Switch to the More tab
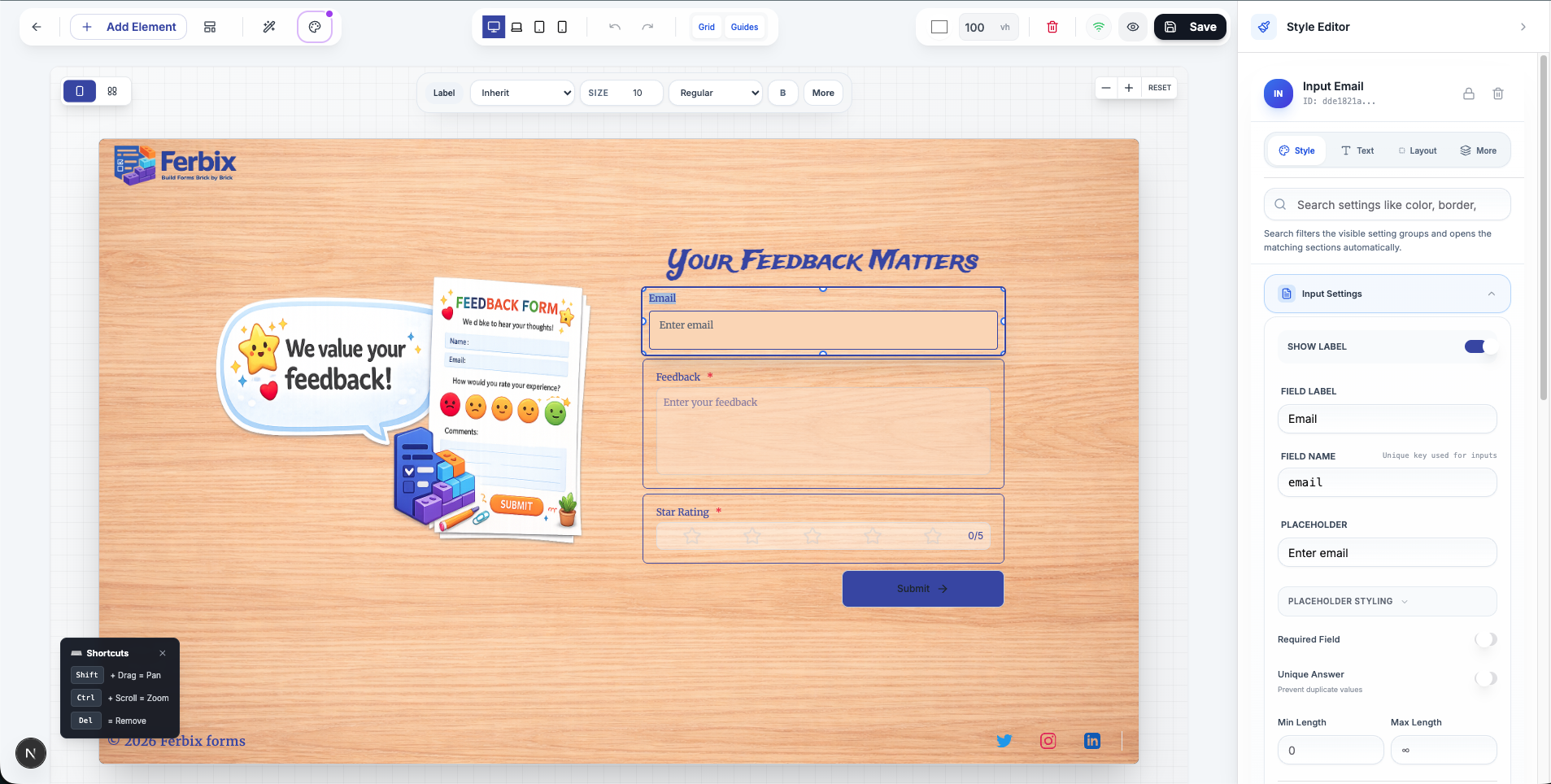Viewport: 1551px width, 784px height. pos(1479,150)
